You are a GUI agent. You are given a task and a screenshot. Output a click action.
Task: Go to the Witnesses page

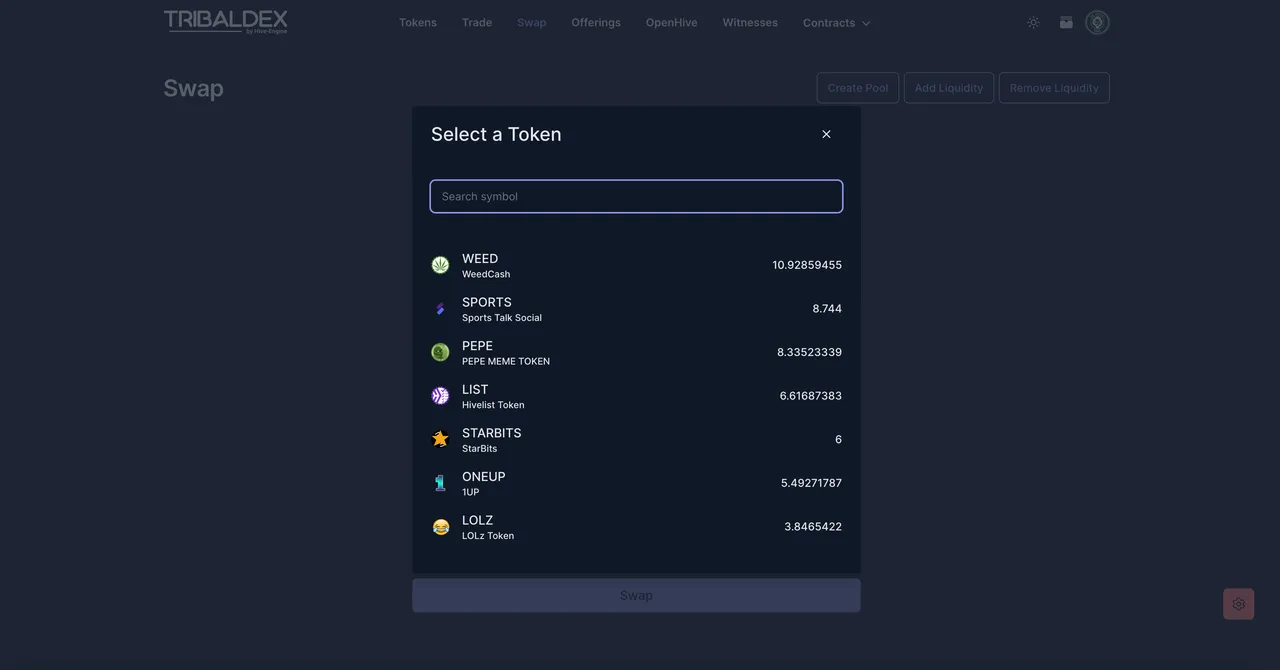[750, 22]
